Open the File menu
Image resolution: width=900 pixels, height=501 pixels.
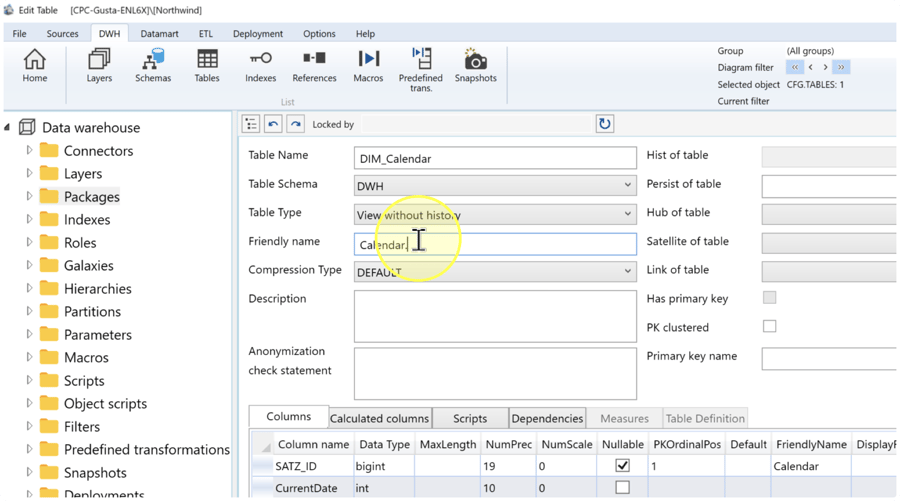(x=20, y=33)
